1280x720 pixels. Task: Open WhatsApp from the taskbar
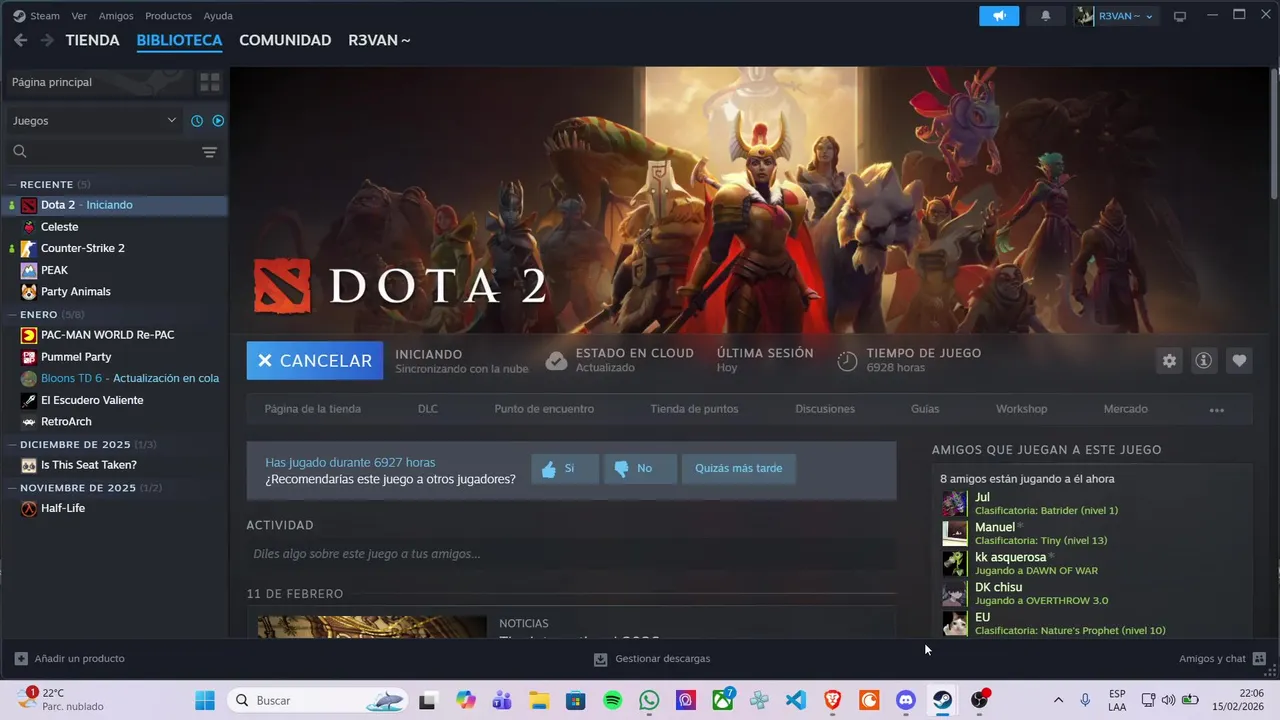tap(649, 701)
